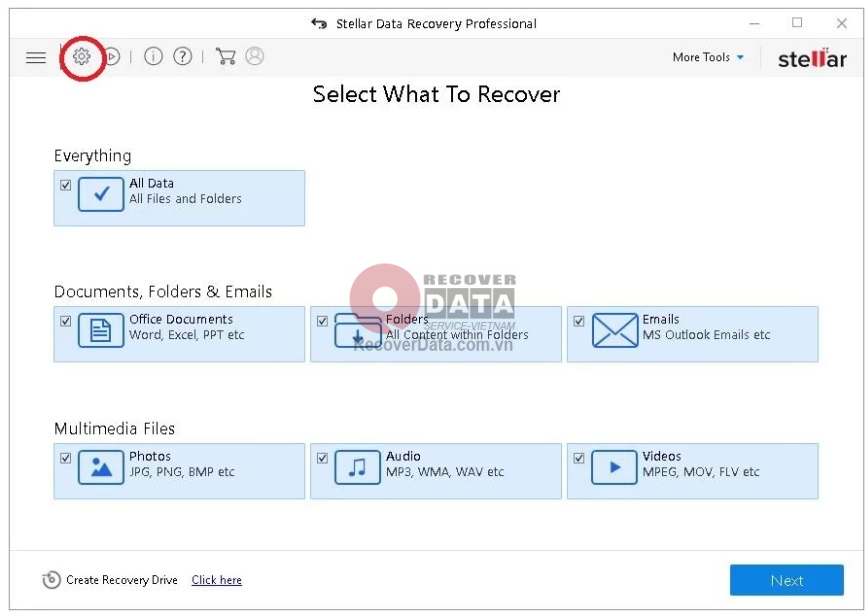Click the 'Create Recovery Drive' label
Viewport: 868px width, 616px height.
122,580
